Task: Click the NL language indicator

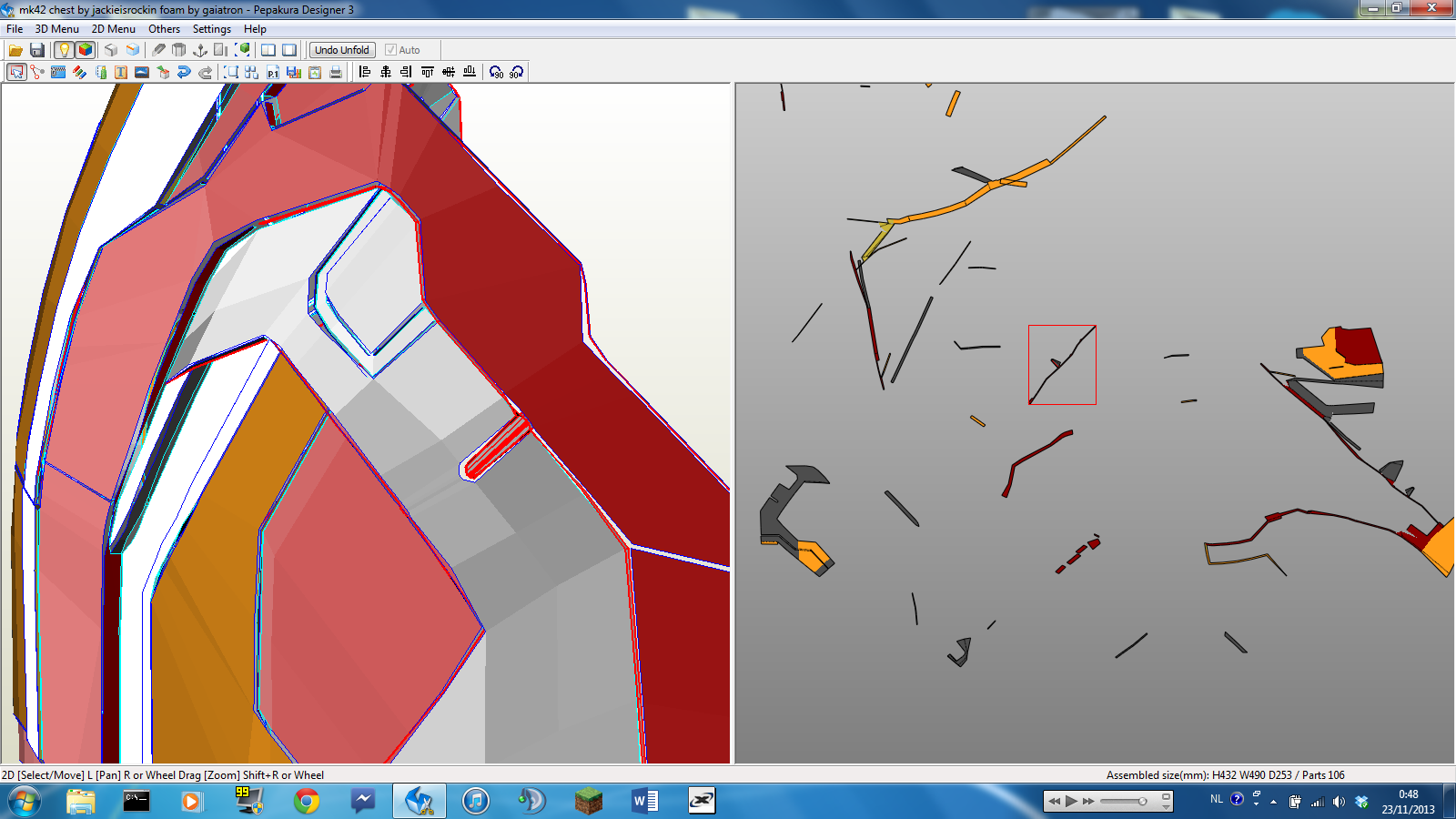Action: coord(1217,799)
